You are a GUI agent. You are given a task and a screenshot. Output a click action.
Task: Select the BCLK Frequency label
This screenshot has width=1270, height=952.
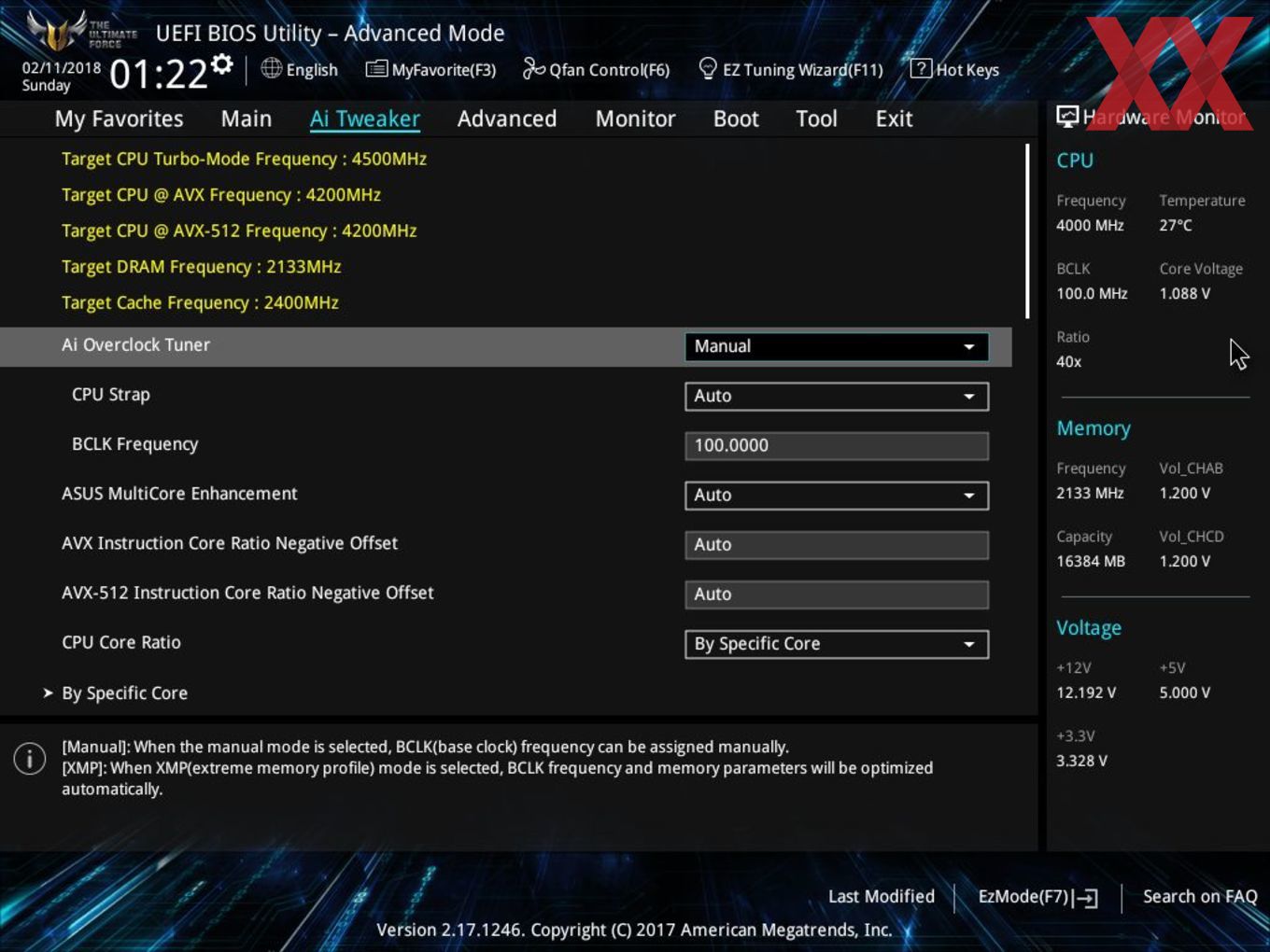click(134, 443)
